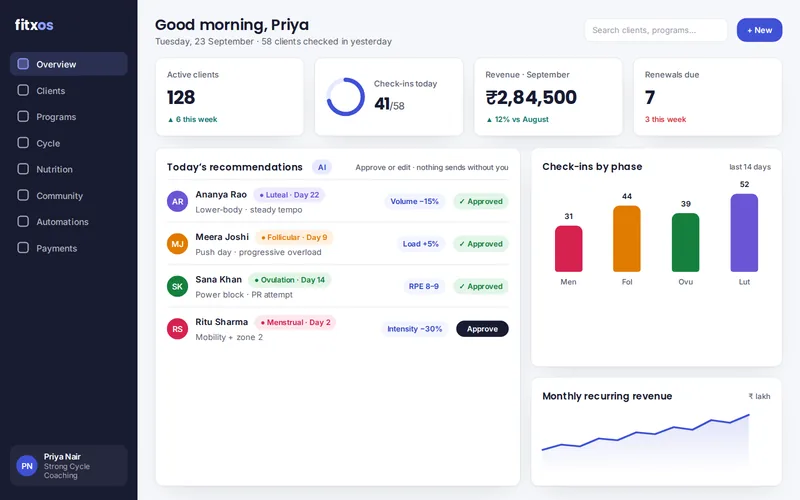Viewport: 800px width, 500px height.
Task: Click the '6 this week' text
Action: (x=192, y=119)
